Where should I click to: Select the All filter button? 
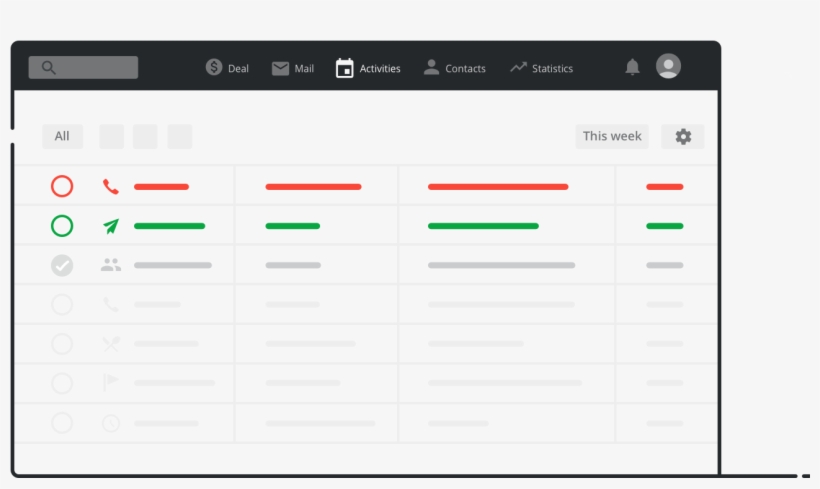click(62, 137)
